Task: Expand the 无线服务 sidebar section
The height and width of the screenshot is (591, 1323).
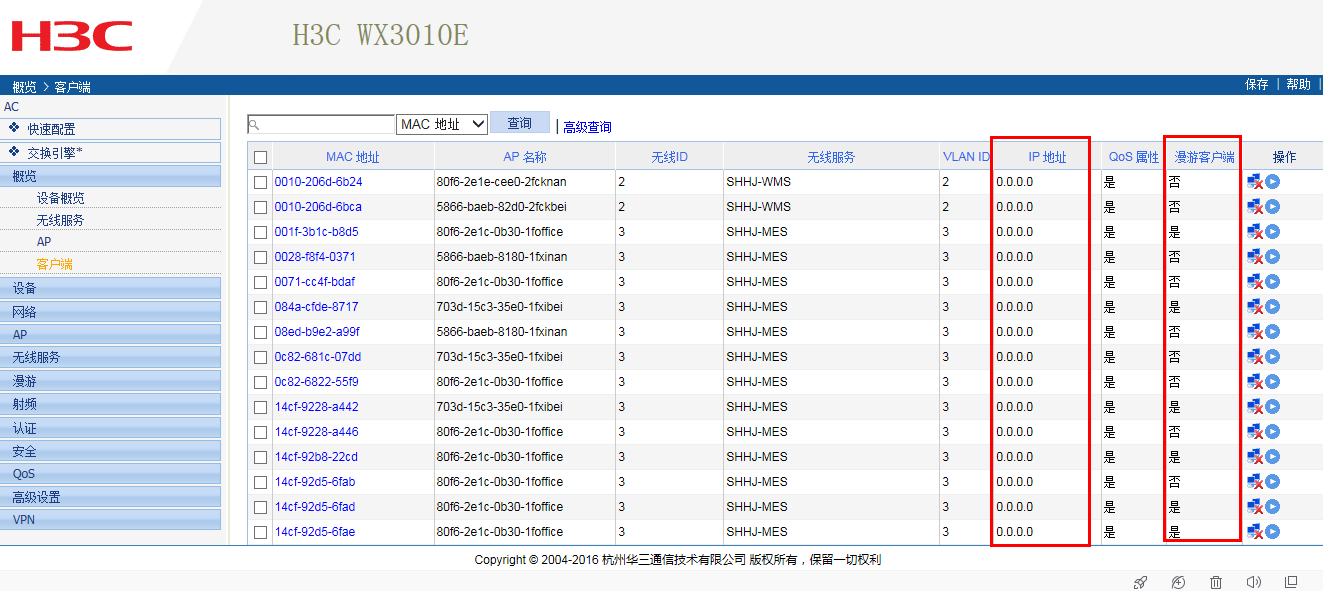Action: pos(110,357)
